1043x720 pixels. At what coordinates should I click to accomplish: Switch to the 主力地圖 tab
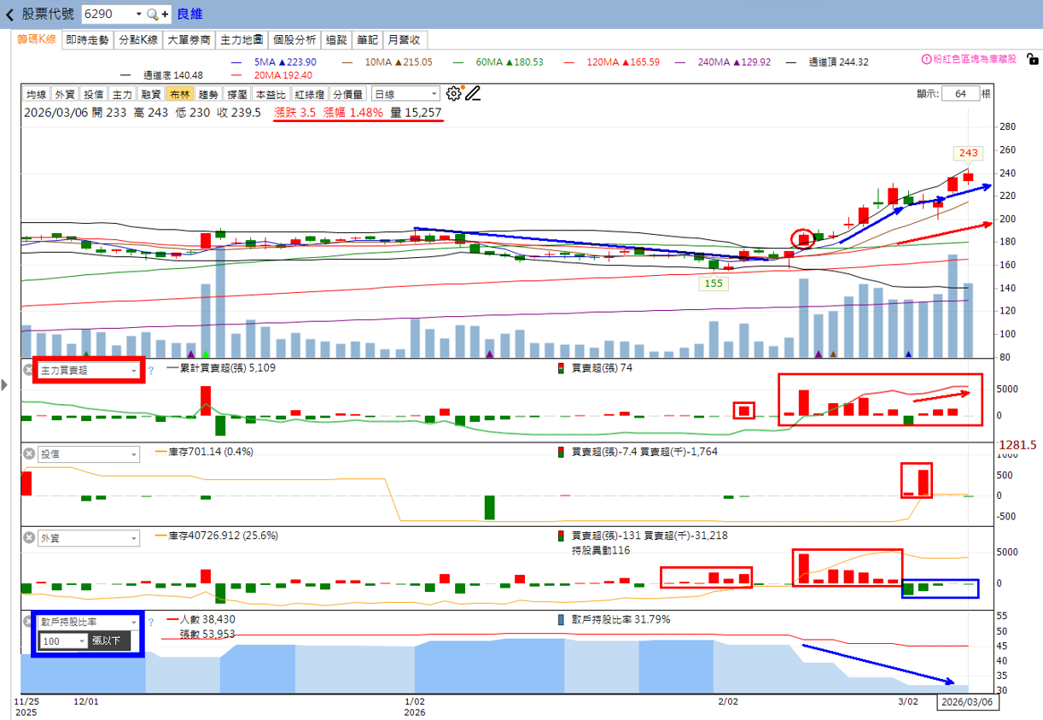click(241, 40)
